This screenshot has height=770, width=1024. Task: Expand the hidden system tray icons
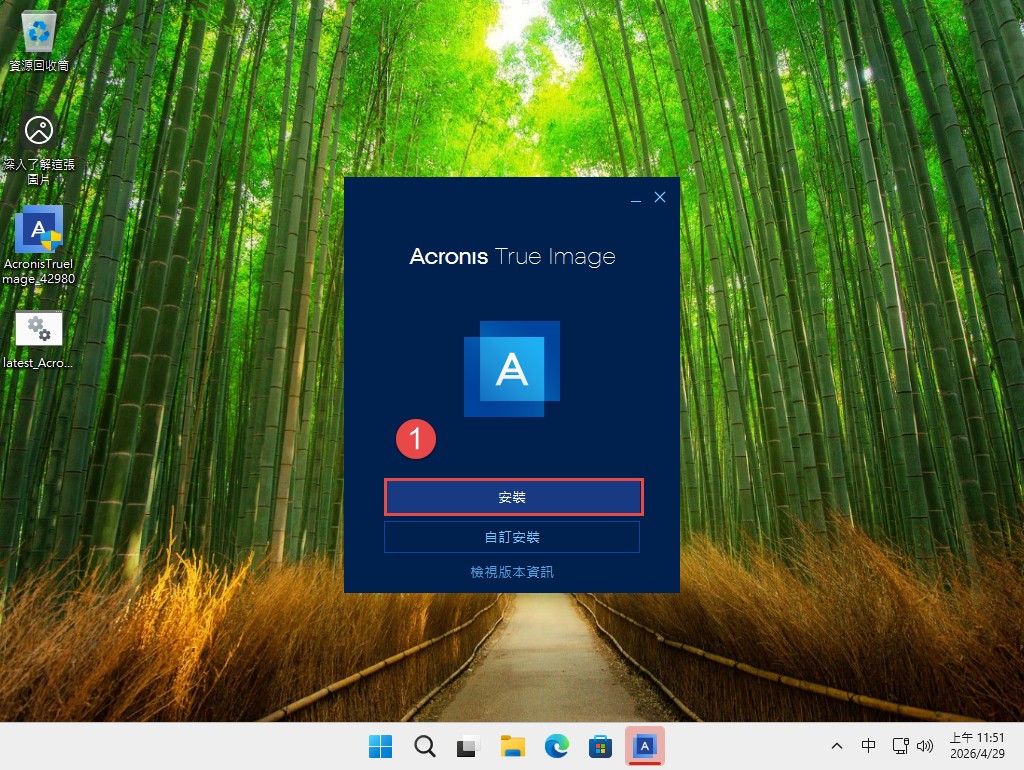pyautogui.click(x=837, y=746)
